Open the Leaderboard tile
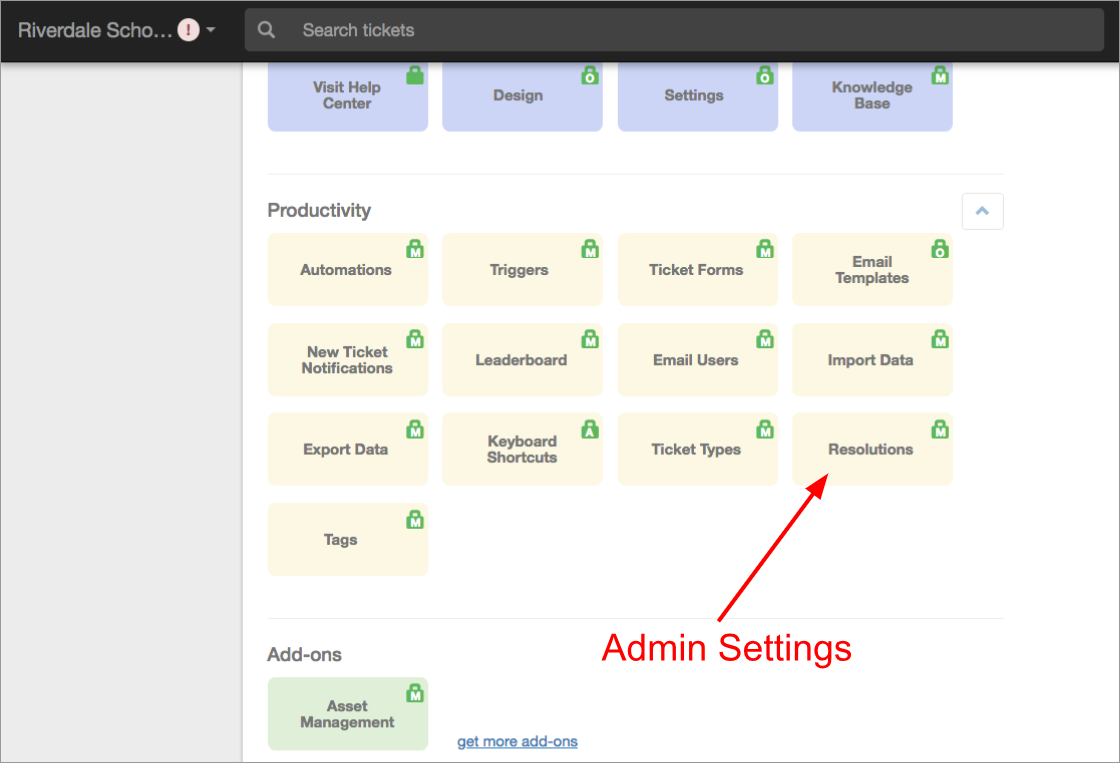 click(x=521, y=360)
